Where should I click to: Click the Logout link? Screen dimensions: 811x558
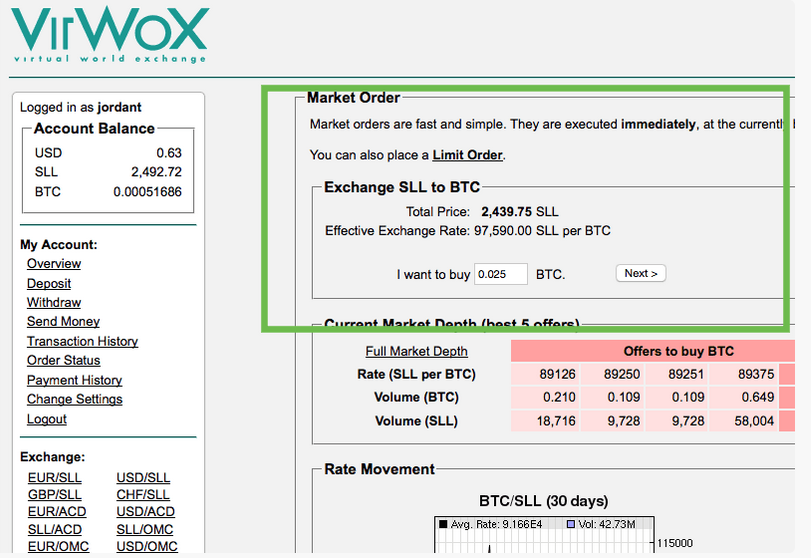(47, 419)
